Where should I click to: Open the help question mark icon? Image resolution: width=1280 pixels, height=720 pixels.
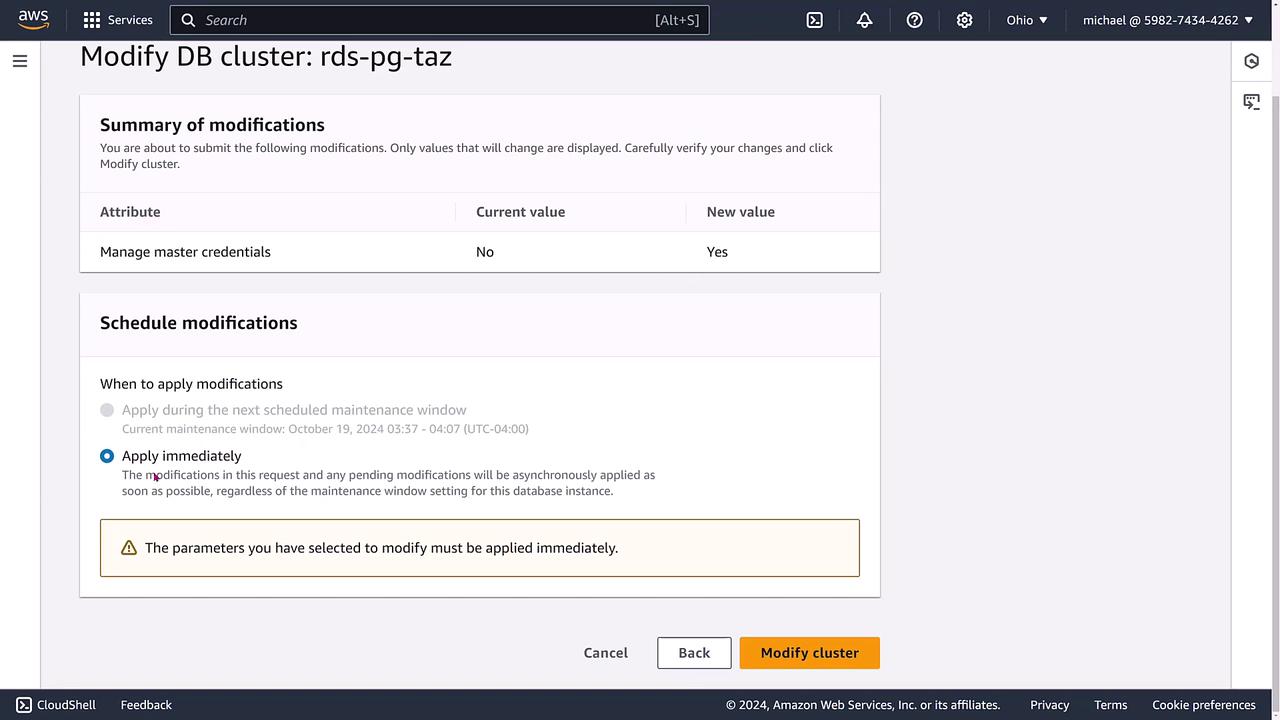point(914,20)
